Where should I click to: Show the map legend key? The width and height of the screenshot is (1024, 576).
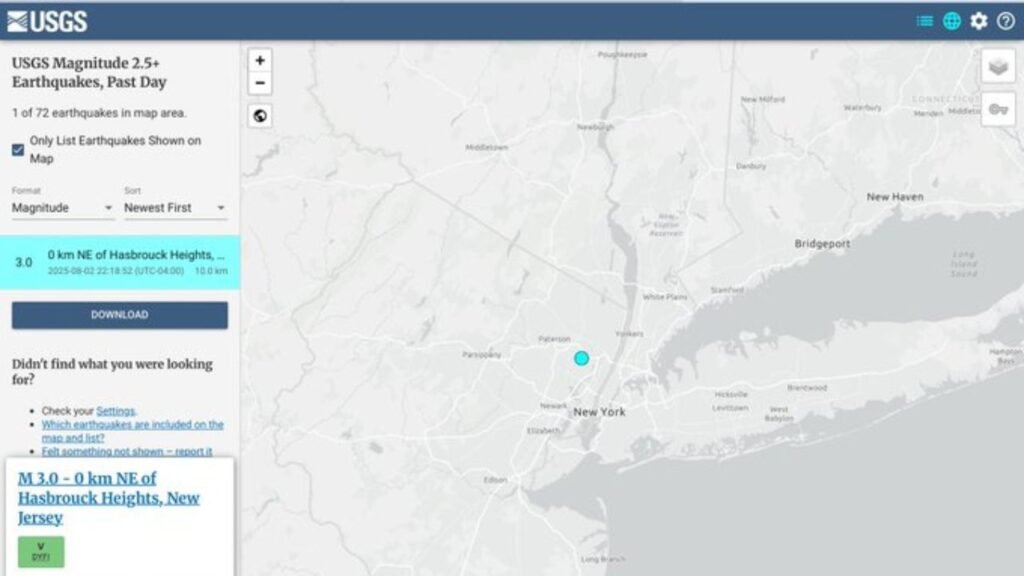(998, 109)
